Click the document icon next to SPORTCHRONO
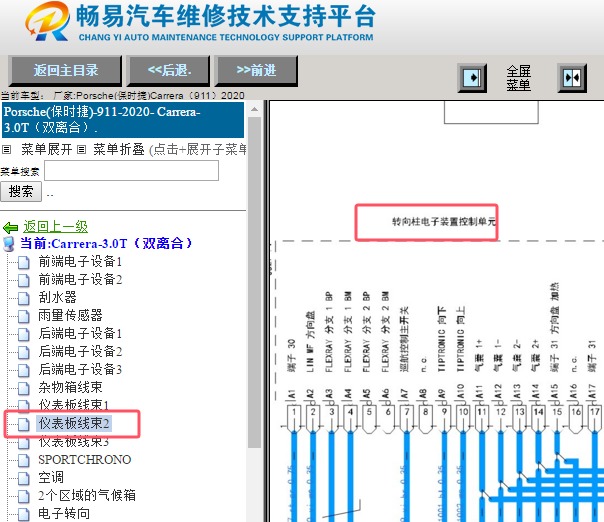Image resolution: width=604 pixels, height=522 pixels. point(23,460)
